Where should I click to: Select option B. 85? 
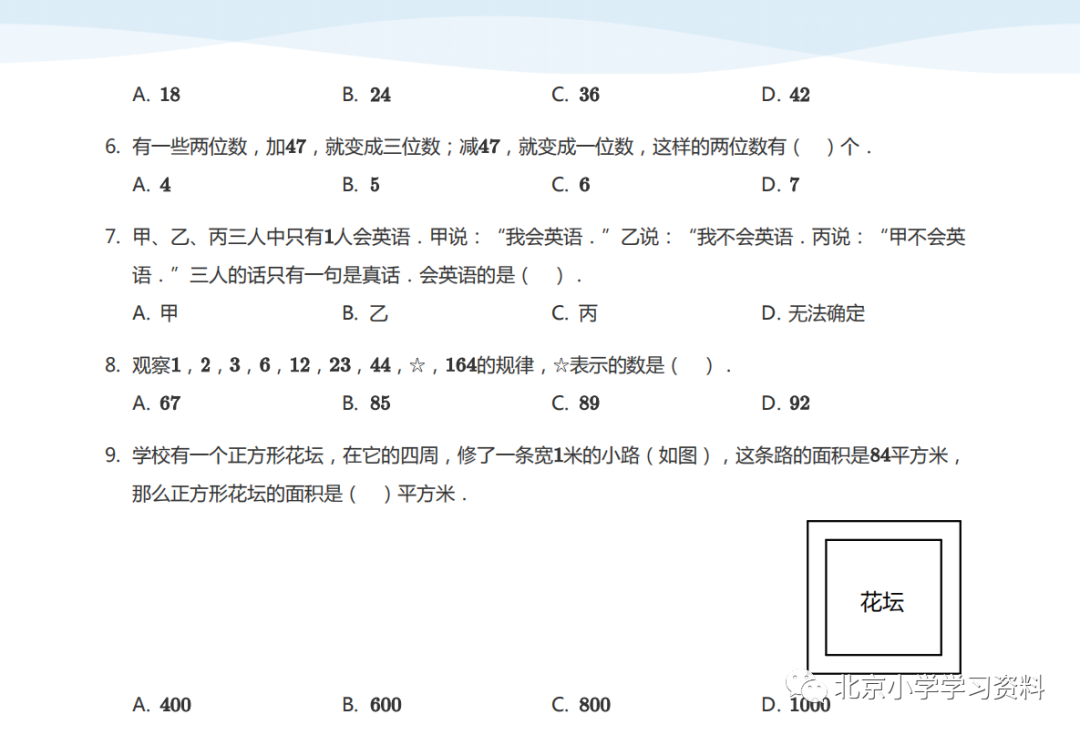[366, 403]
